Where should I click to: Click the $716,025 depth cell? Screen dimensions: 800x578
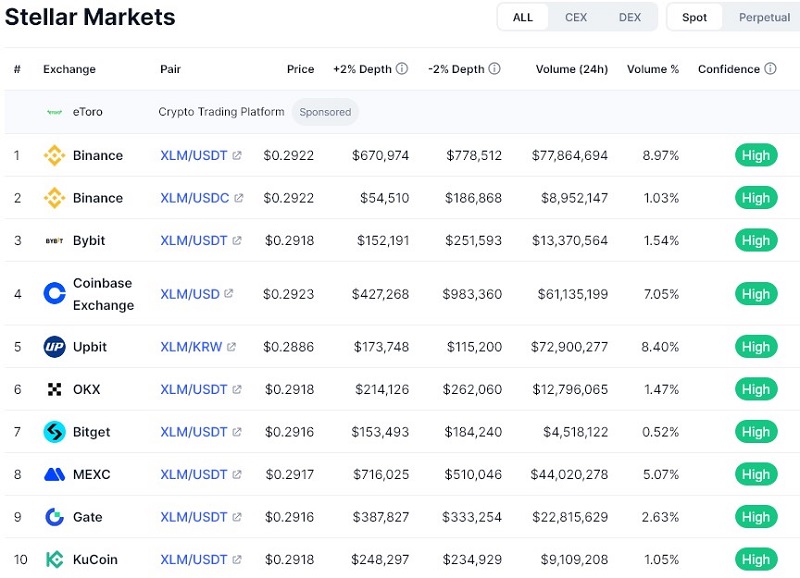(x=381, y=474)
